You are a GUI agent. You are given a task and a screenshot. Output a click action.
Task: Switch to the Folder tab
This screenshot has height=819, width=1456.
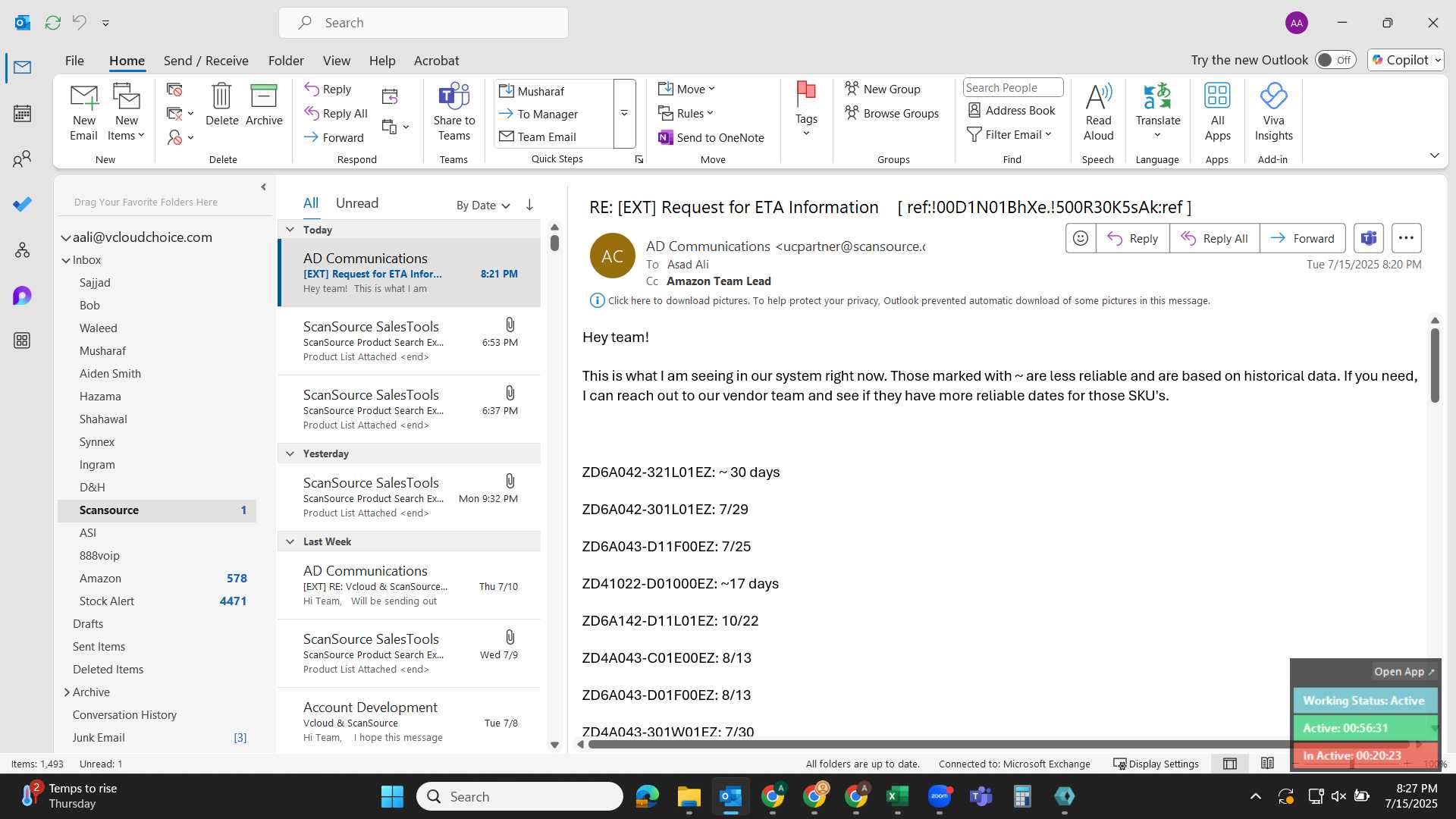285,61
